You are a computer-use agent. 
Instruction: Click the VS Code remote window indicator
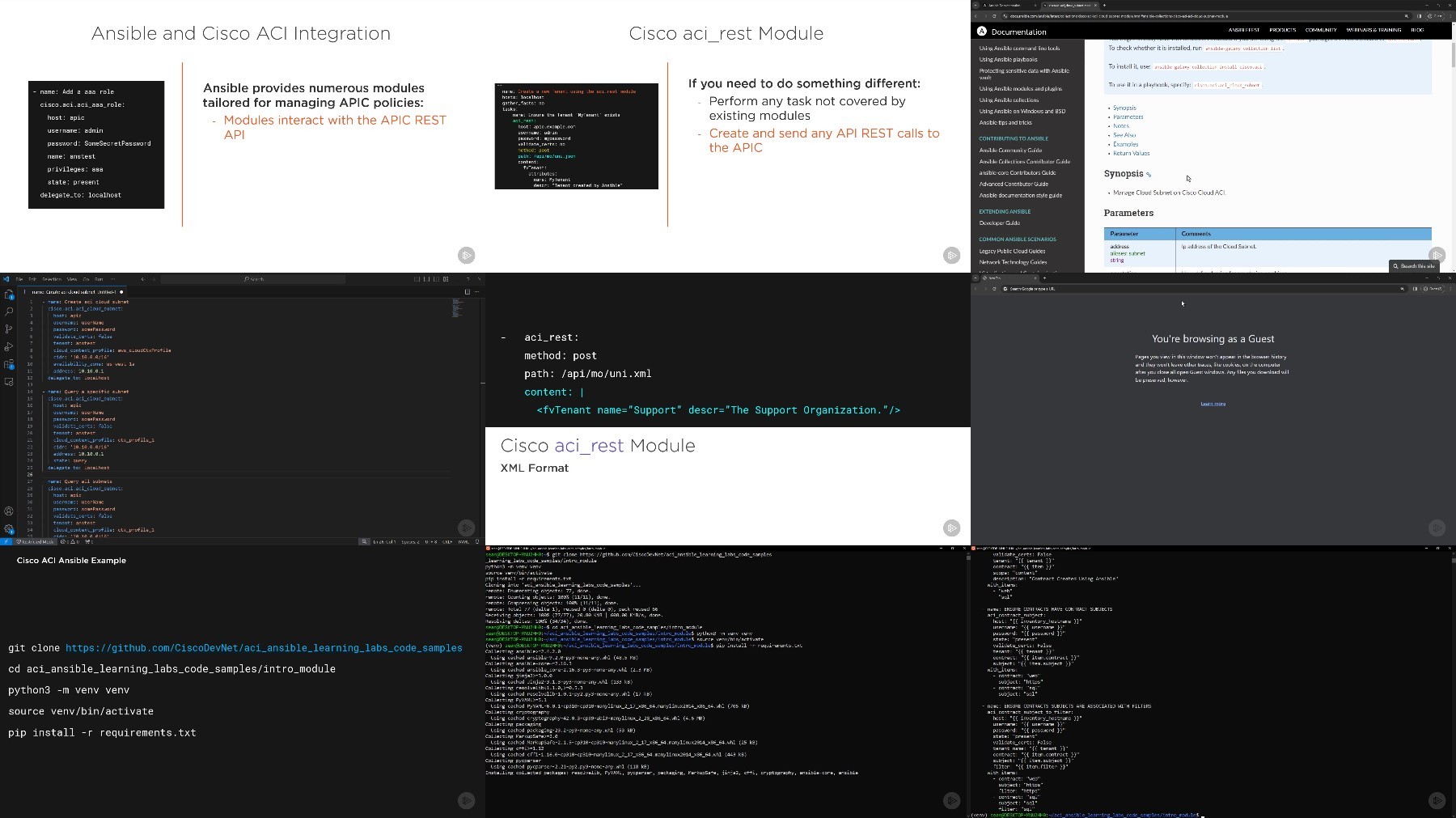tap(5, 542)
